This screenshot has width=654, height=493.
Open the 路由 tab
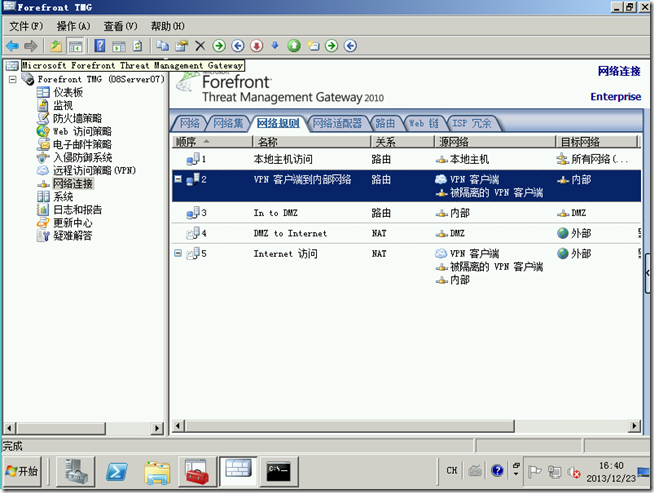(x=385, y=123)
